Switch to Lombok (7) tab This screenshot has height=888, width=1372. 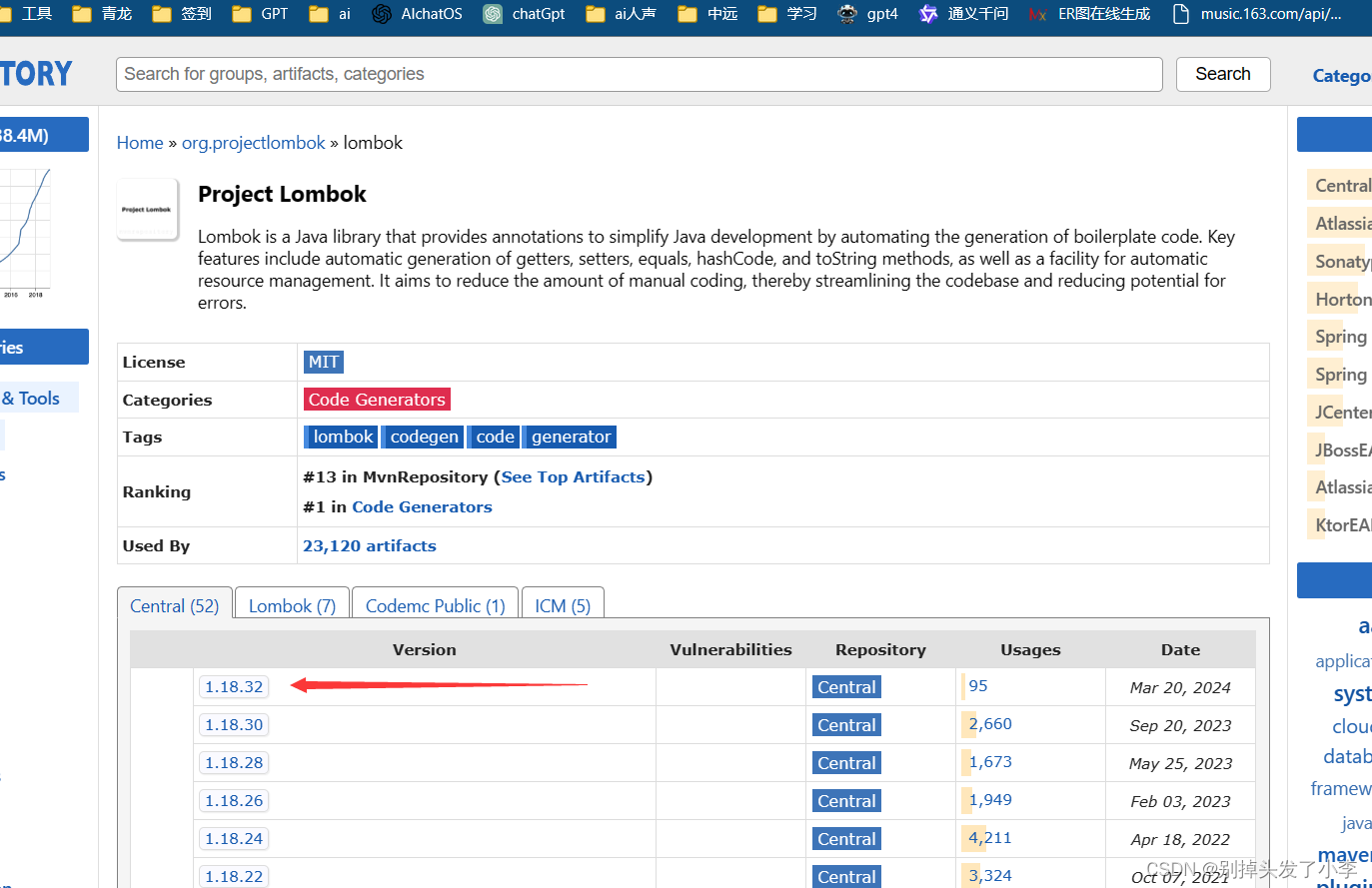292,605
